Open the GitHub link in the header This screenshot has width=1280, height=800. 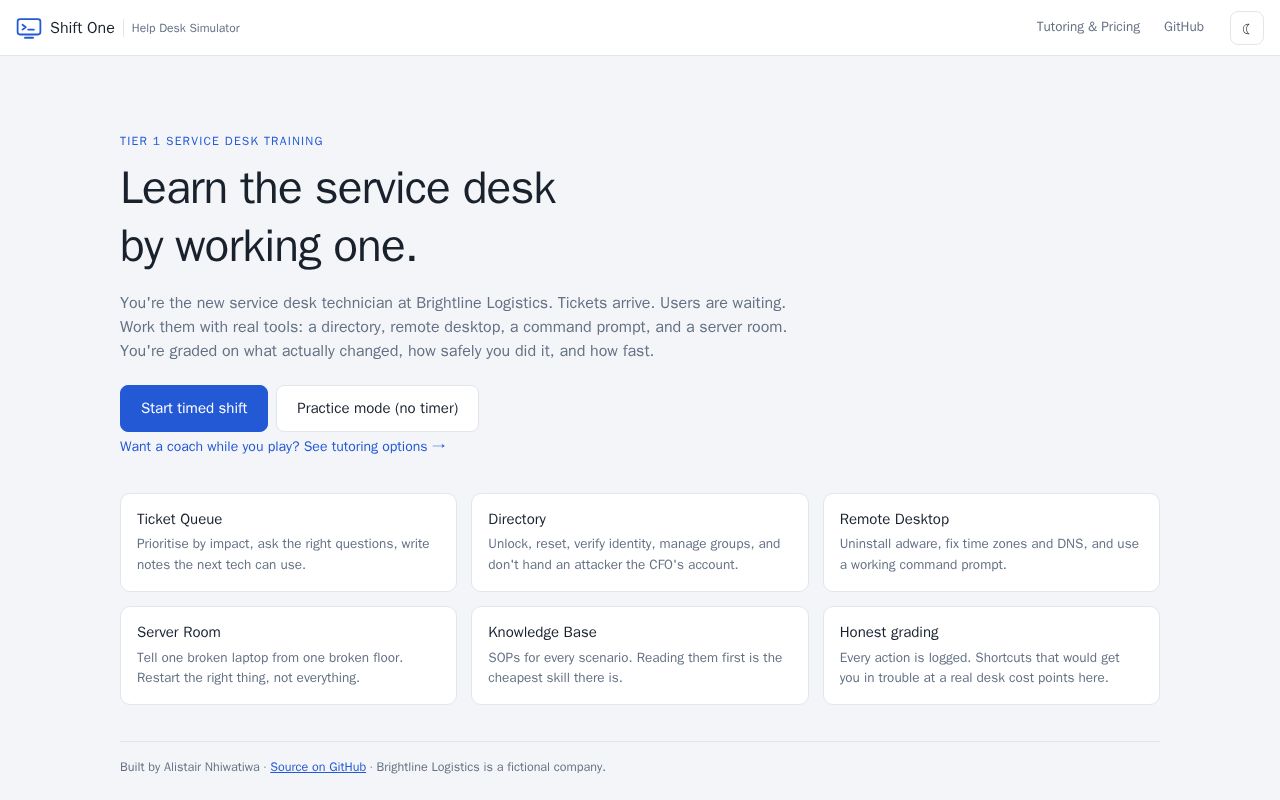(x=1184, y=27)
